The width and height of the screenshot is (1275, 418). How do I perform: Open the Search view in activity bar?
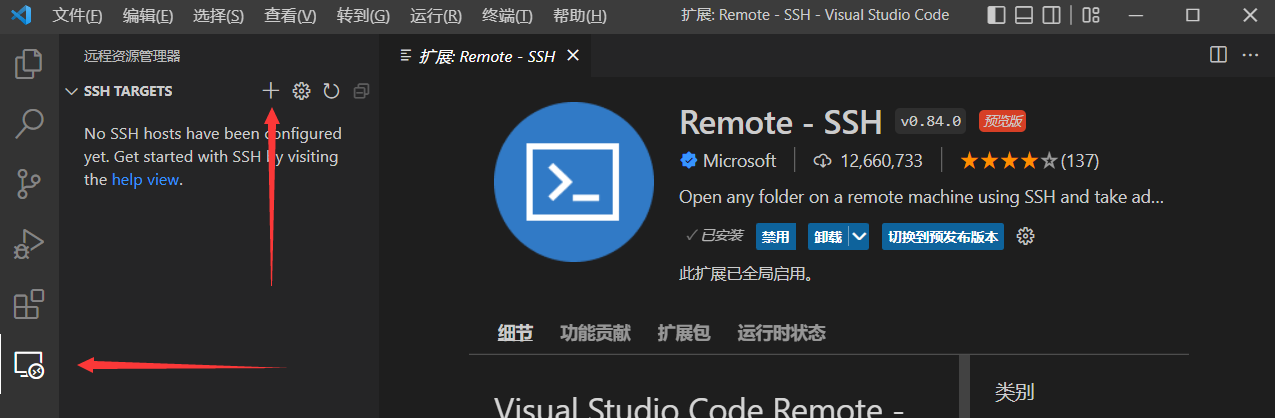(x=29, y=124)
